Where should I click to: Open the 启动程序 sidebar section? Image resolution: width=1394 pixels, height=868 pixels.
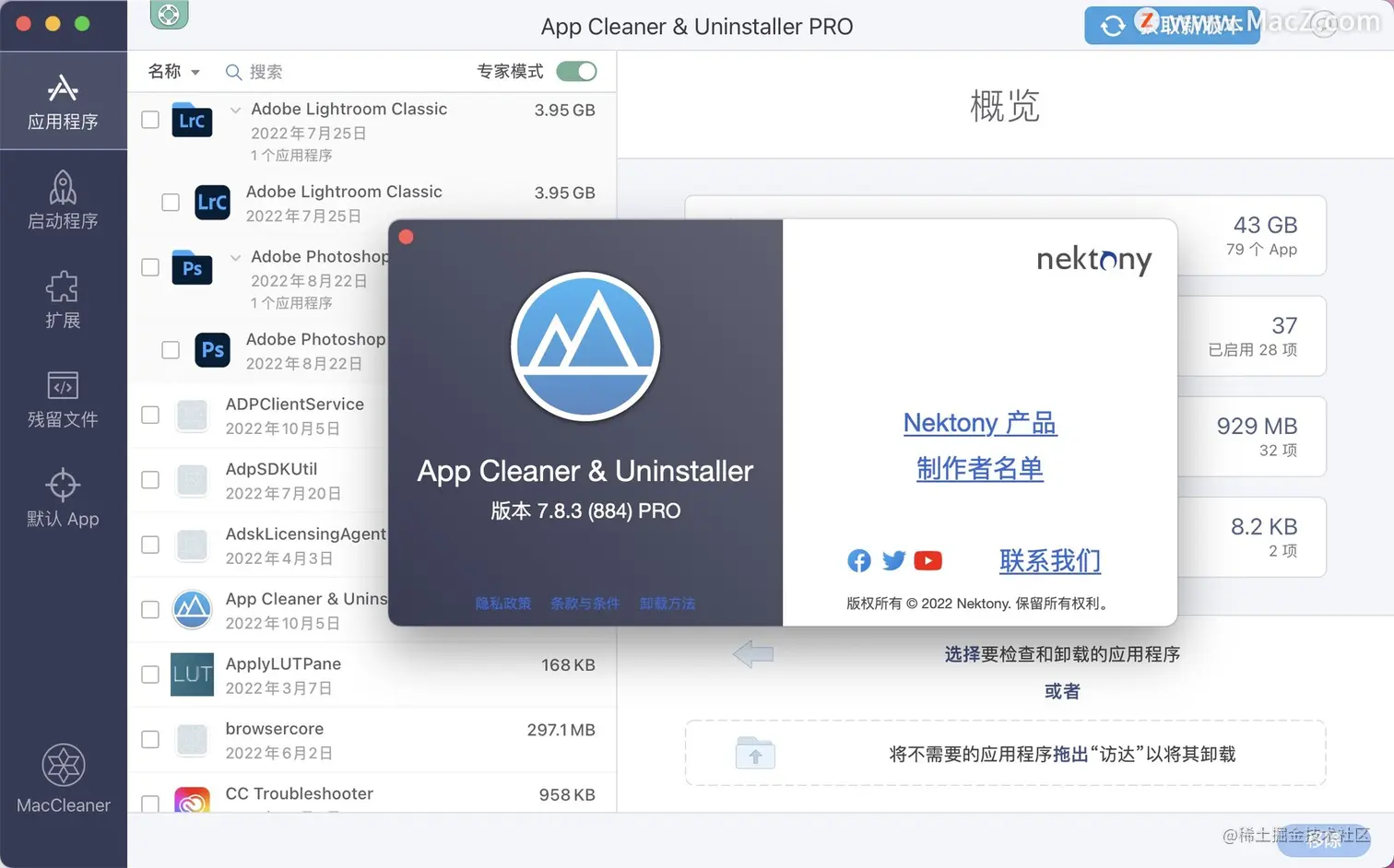(63, 201)
